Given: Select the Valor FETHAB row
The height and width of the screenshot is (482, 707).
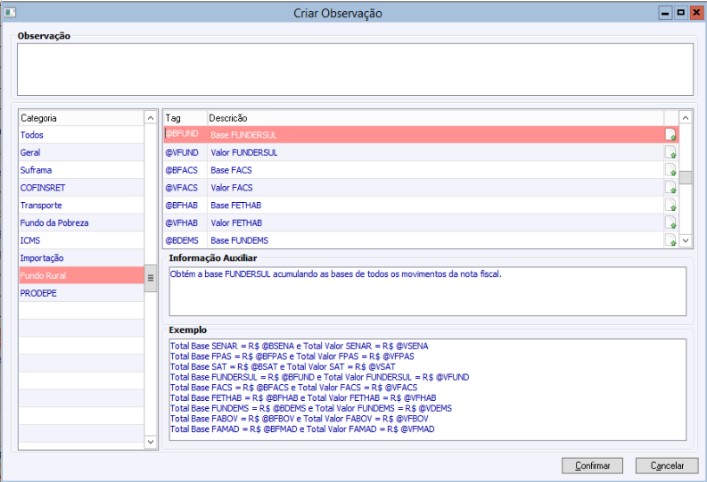Looking at the screenshot, I should click(x=421, y=223).
